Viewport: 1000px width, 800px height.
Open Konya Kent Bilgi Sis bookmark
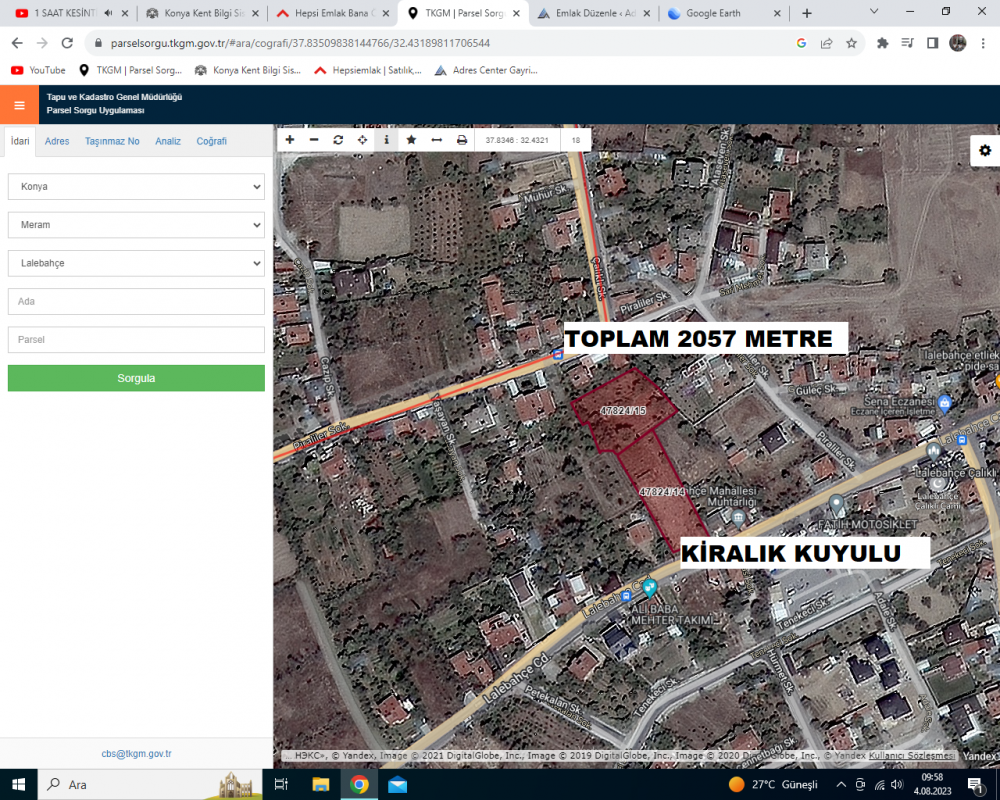tap(247, 70)
